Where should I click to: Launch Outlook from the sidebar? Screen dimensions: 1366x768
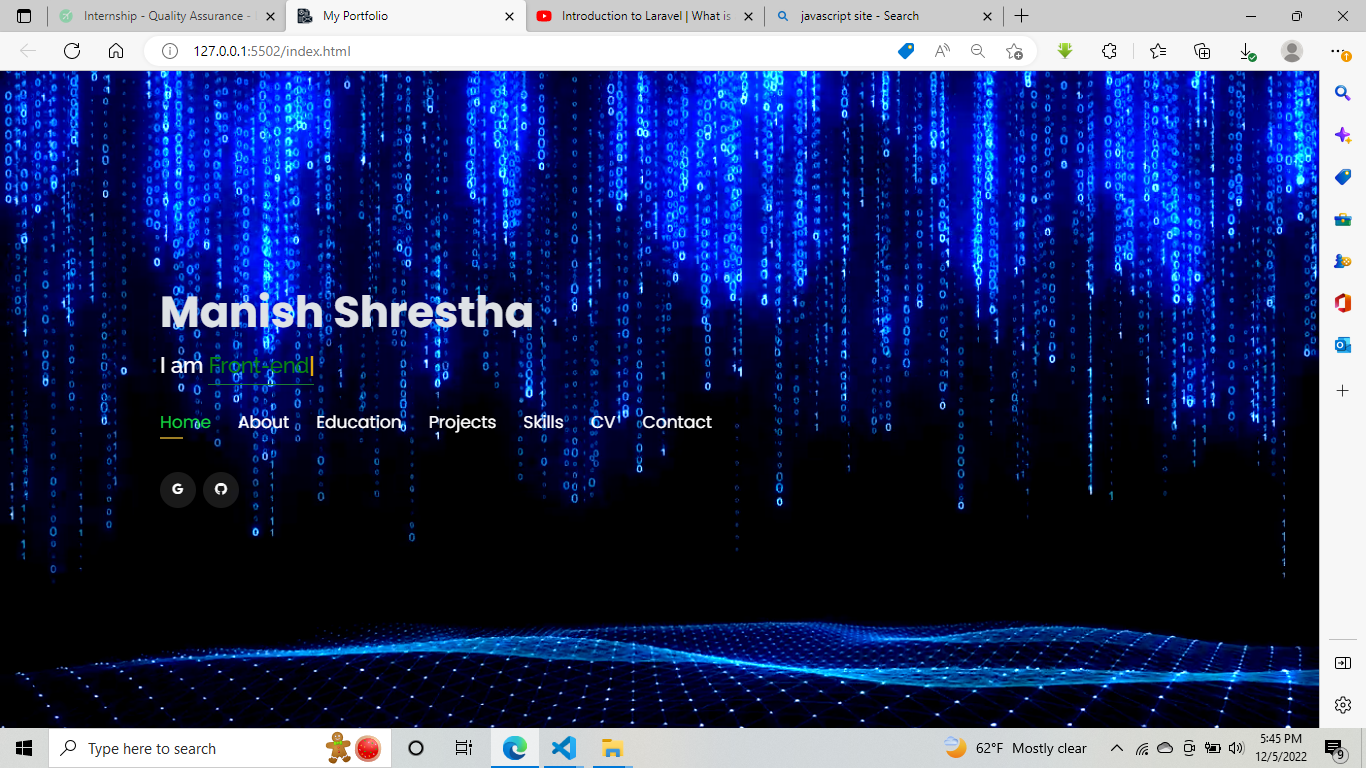[x=1342, y=345]
